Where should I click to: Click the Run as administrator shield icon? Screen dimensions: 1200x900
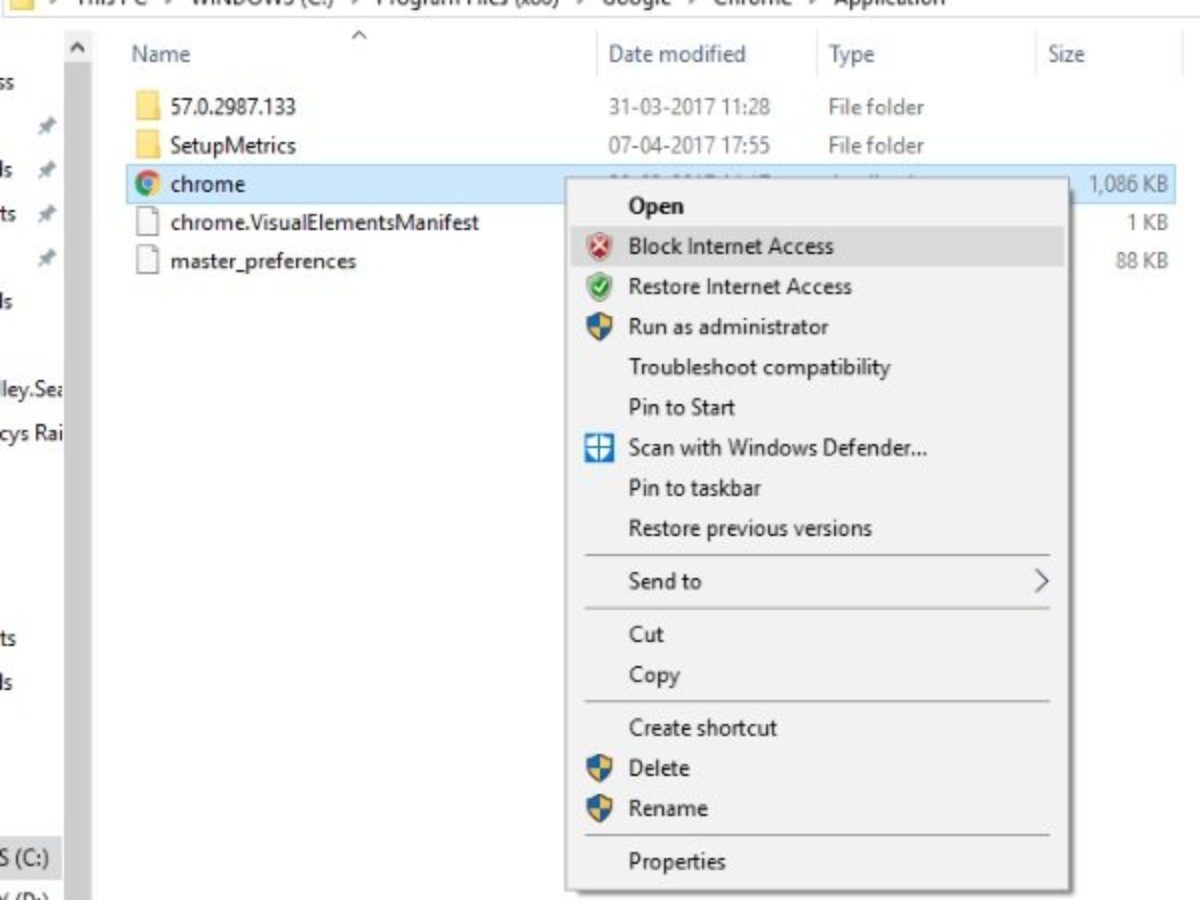pos(599,327)
